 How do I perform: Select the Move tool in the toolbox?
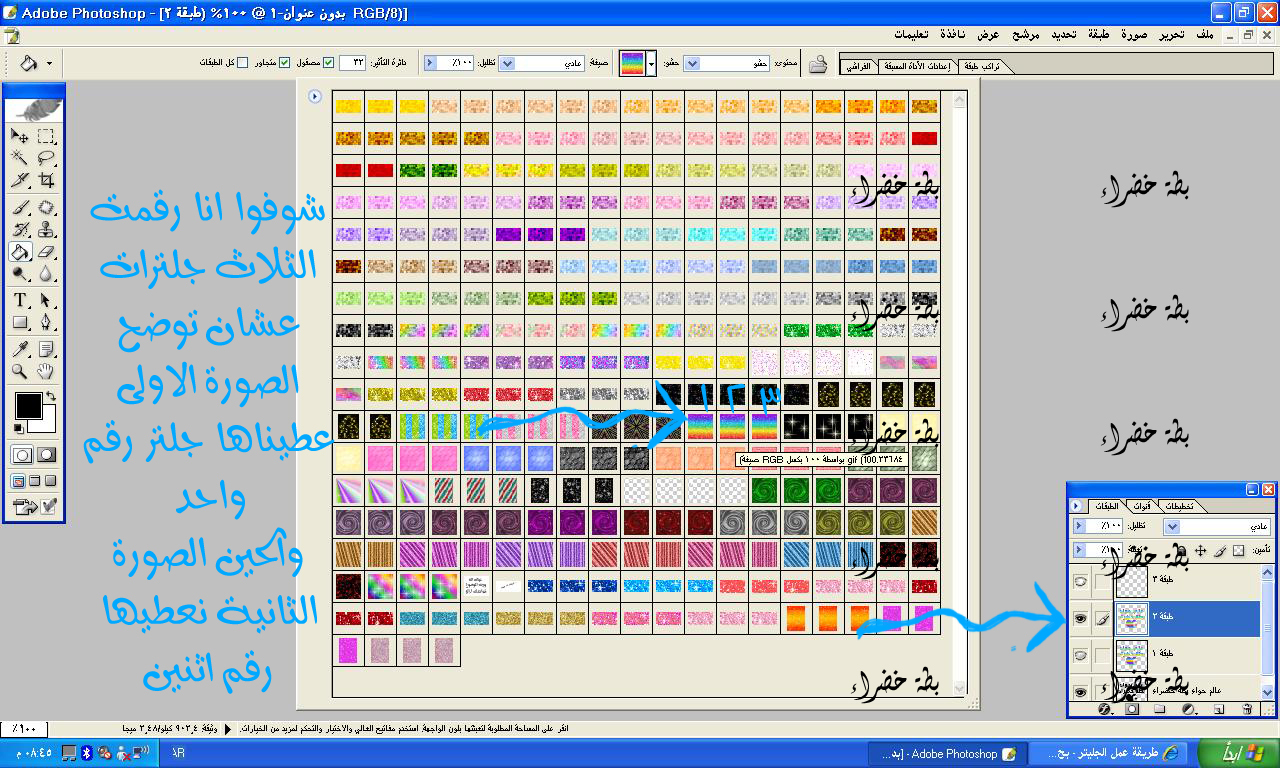(x=20, y=137)
